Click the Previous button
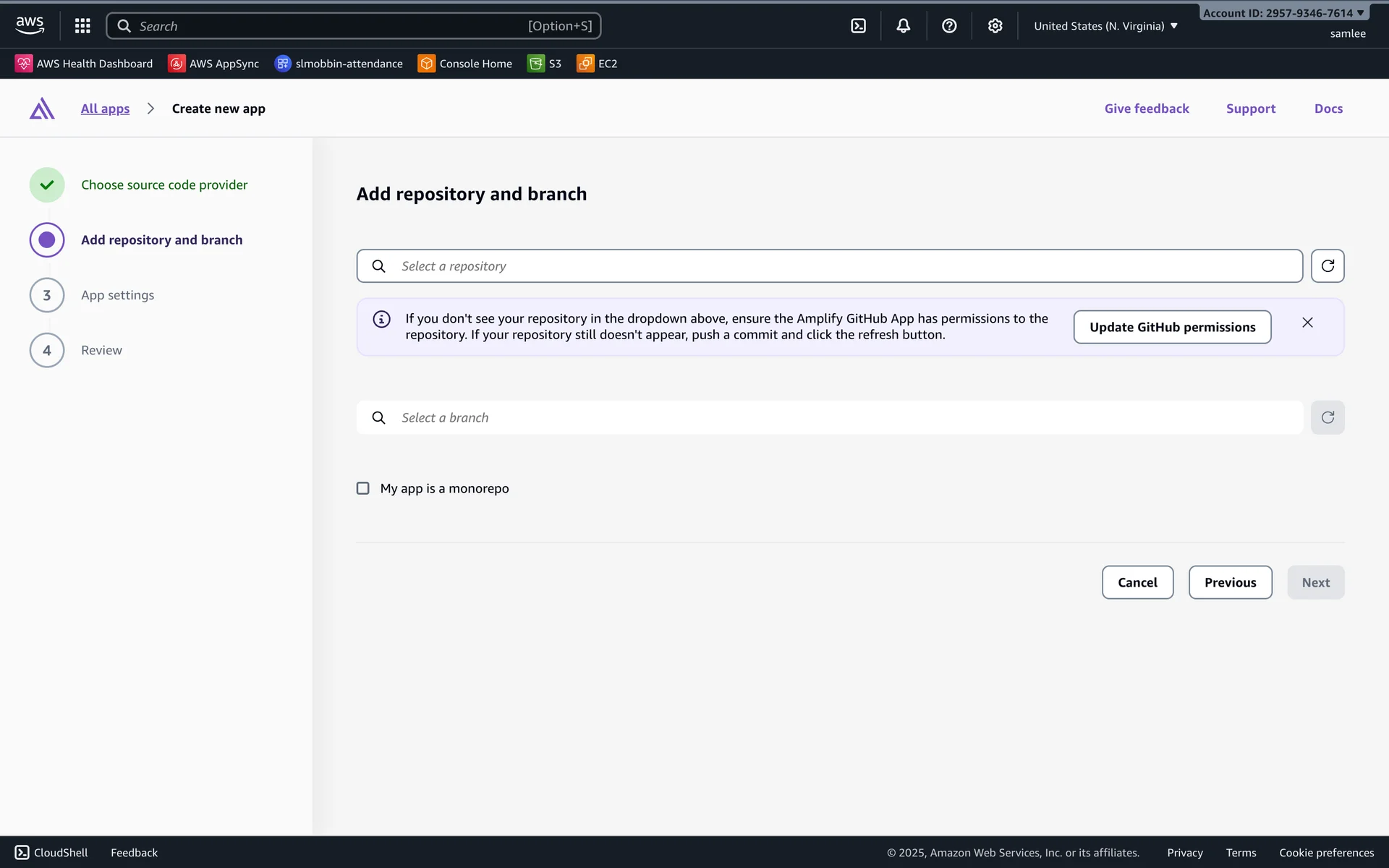 [x=1229, y=582]
